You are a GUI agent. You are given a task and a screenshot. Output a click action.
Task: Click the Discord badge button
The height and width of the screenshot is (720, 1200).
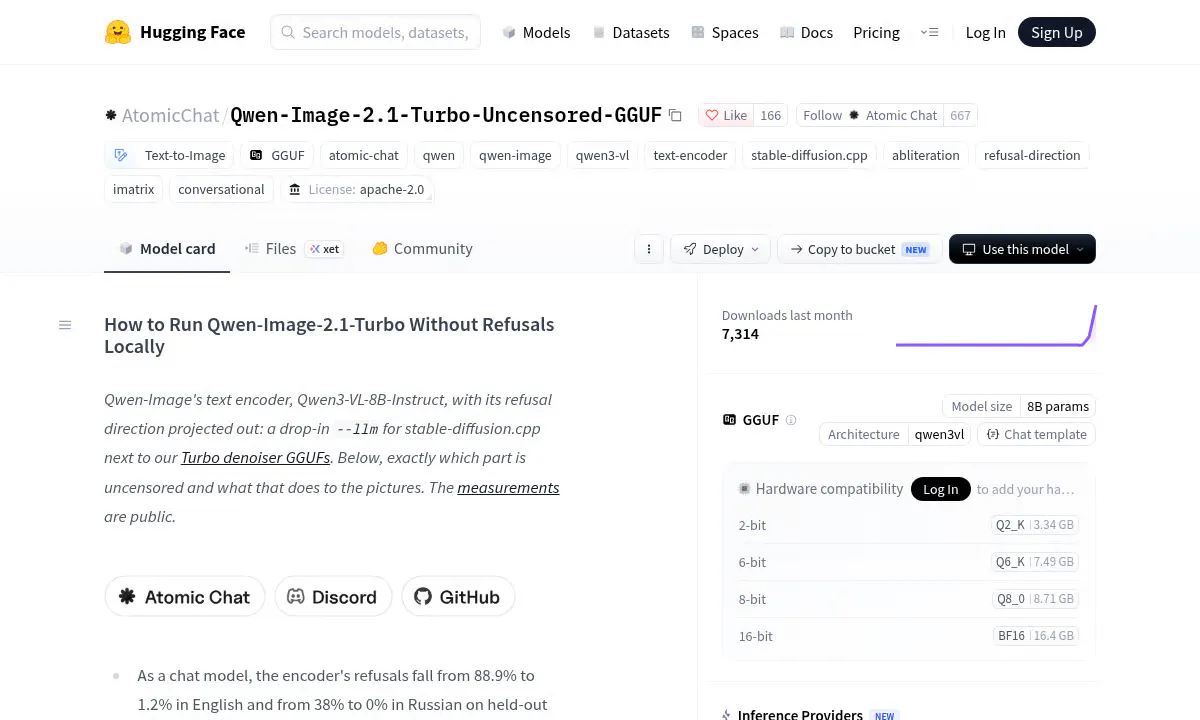333,596
